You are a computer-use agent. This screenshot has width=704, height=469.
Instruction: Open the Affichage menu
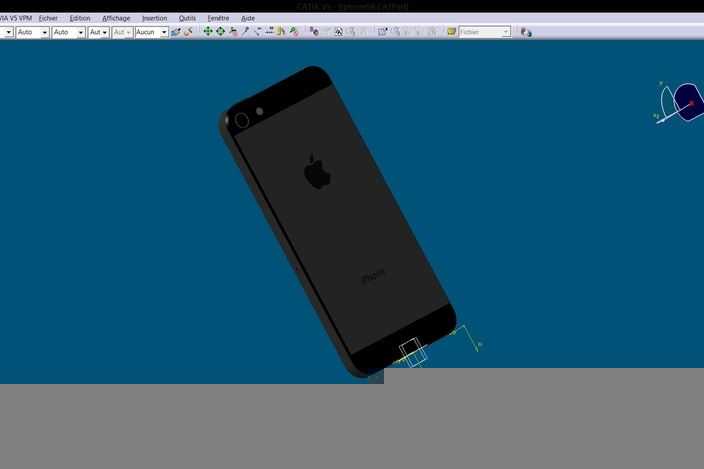pos(116,18)
